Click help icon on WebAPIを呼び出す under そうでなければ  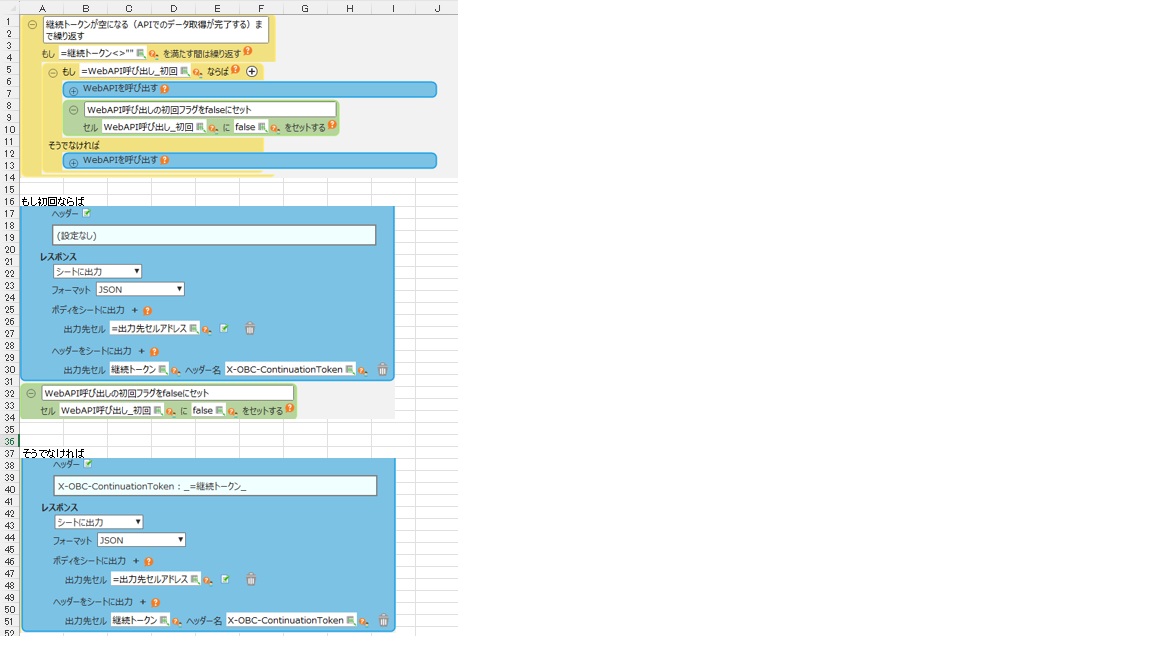pyautogui.click(x=164, y=160)
